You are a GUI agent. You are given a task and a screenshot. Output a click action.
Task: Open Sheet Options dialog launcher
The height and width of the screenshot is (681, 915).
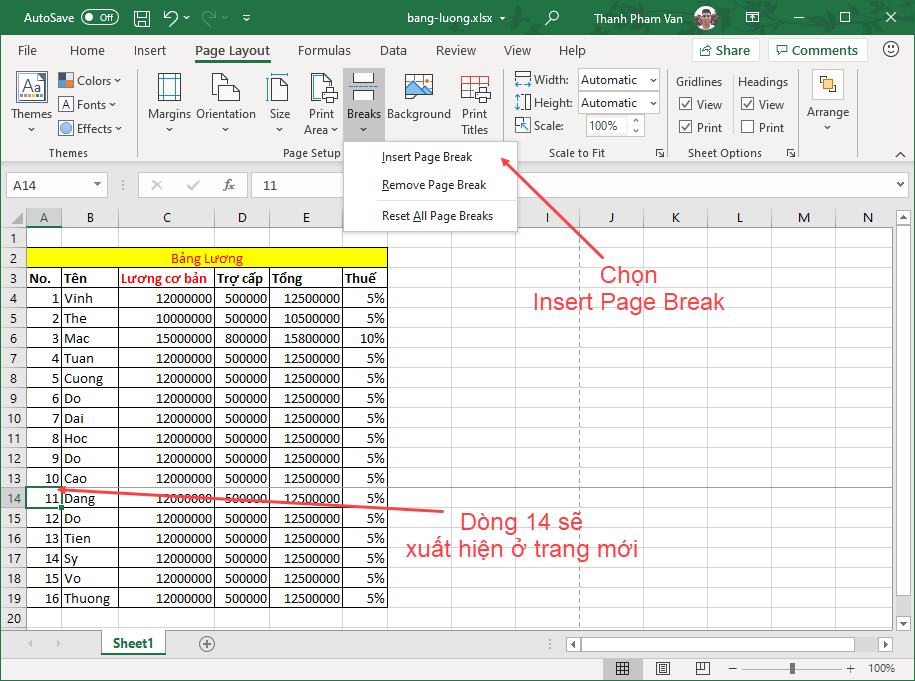point(791,153)
